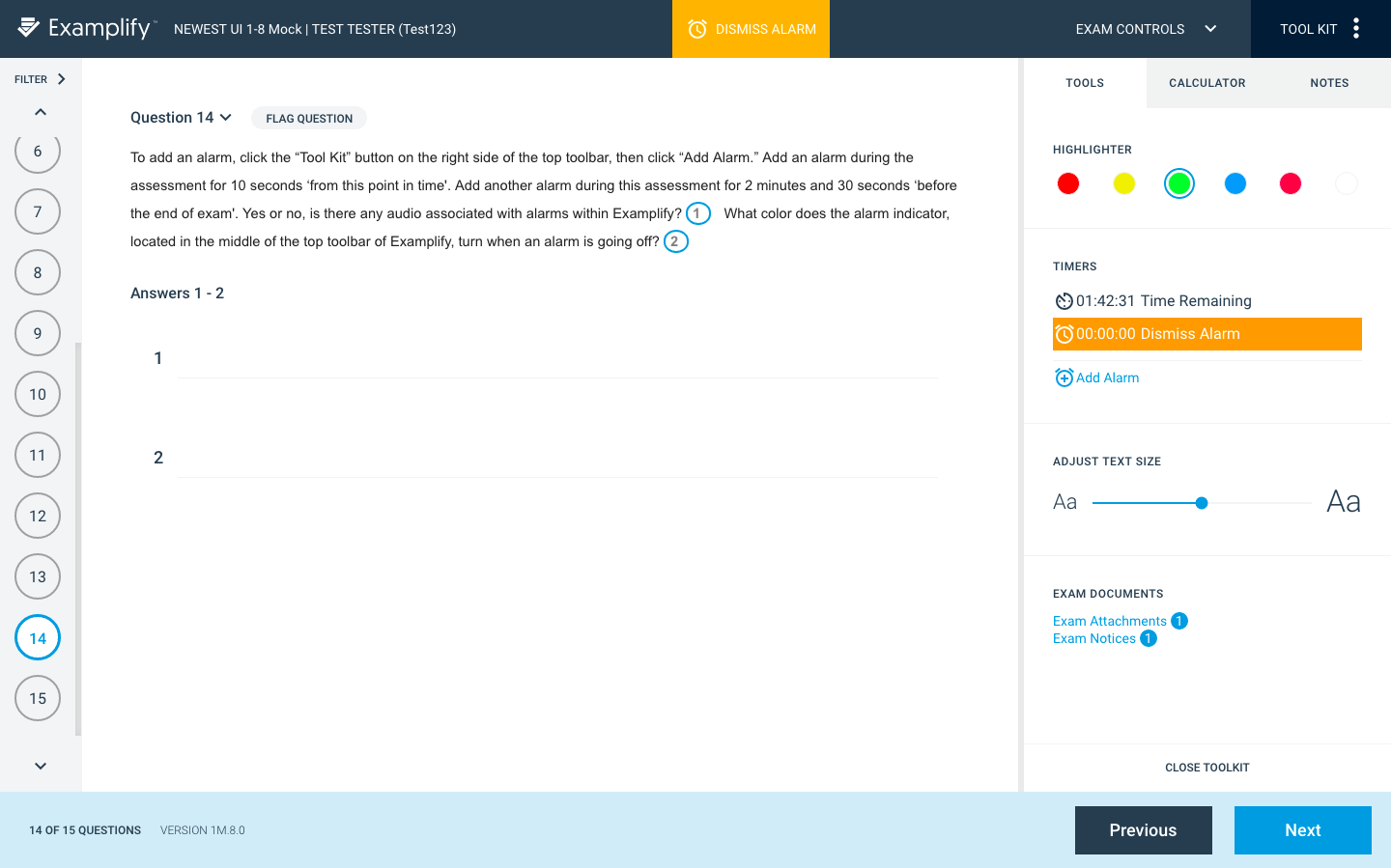This screenshot has width=1391, height=868.
Task: Go to question 6
Action: 38,152
